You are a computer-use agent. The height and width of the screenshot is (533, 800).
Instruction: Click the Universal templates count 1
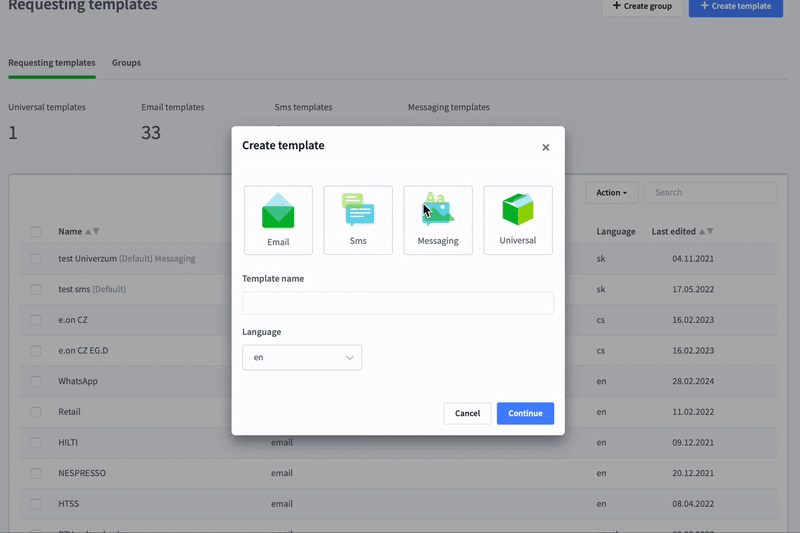click(x=13, y=133)
